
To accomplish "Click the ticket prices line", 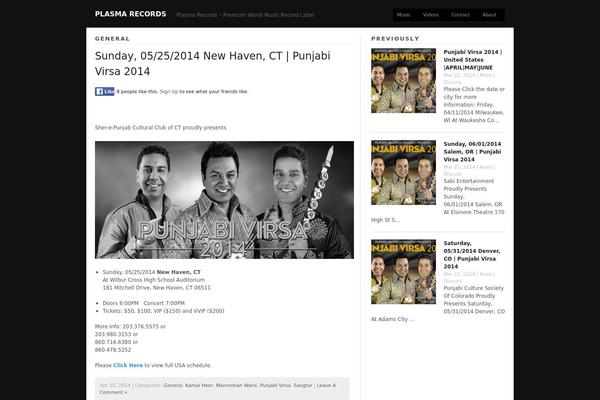I will [x=163, y=311].
